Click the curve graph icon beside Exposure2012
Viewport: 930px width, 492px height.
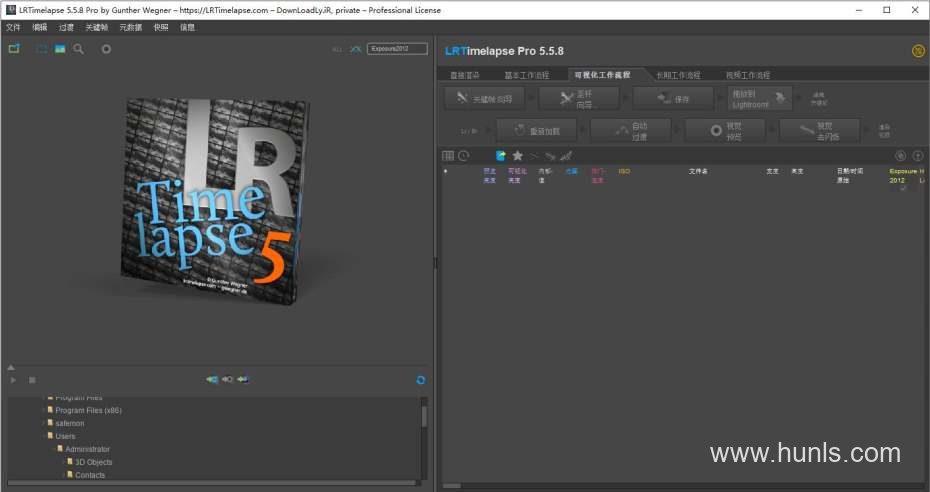pos(355,49)
